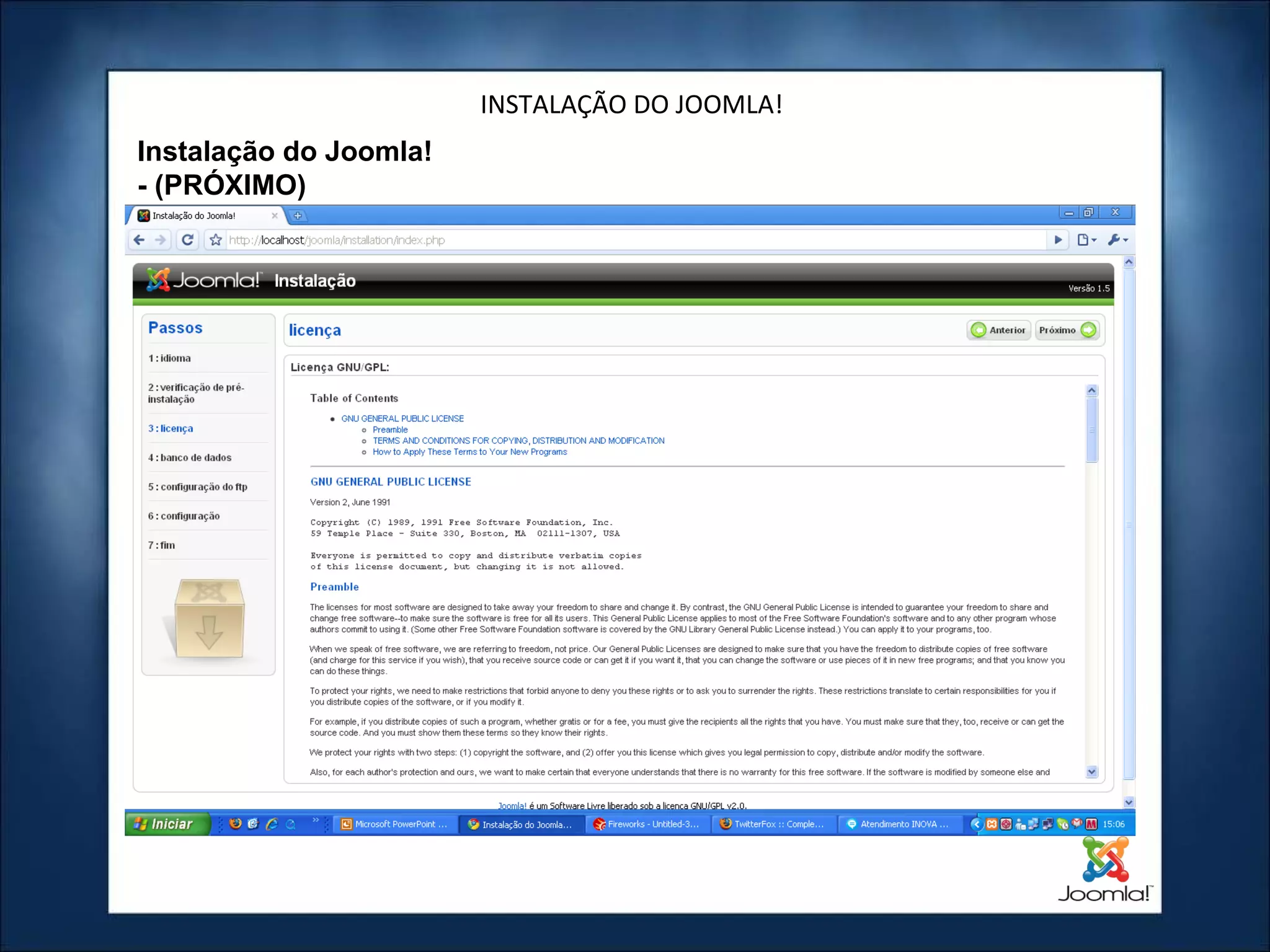1270x952 pixels.
Task: Click the Licença GNU/GPL: heading
Action: pos(340,367)
